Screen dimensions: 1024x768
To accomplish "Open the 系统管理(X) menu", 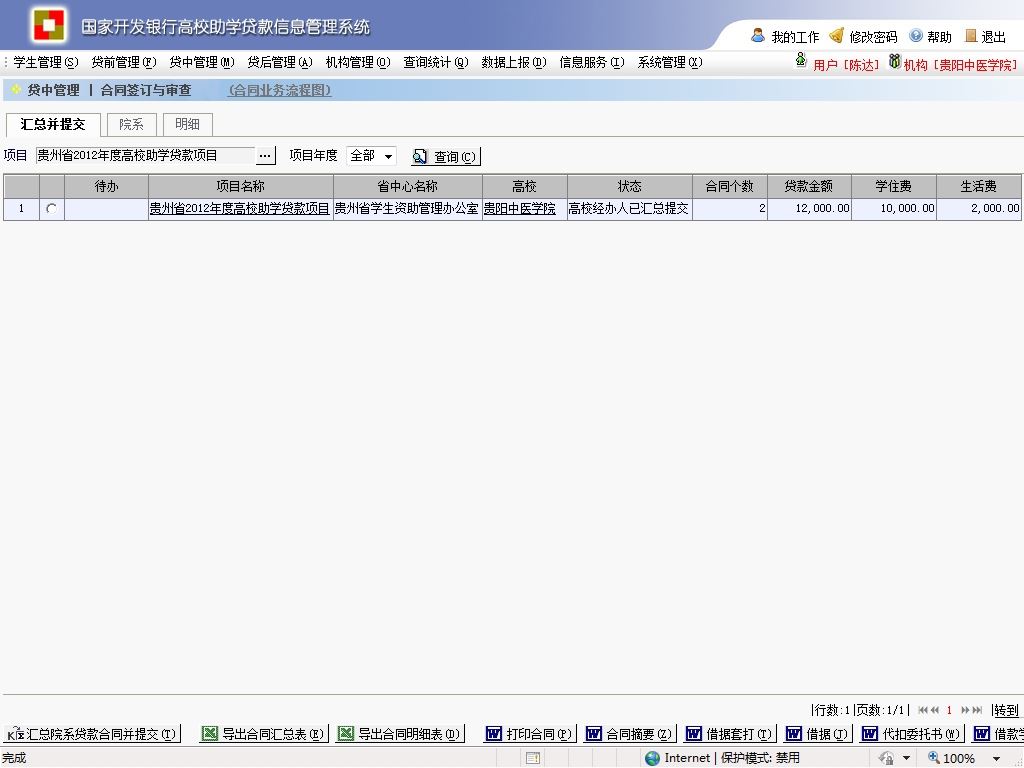I will coord(670,62).
